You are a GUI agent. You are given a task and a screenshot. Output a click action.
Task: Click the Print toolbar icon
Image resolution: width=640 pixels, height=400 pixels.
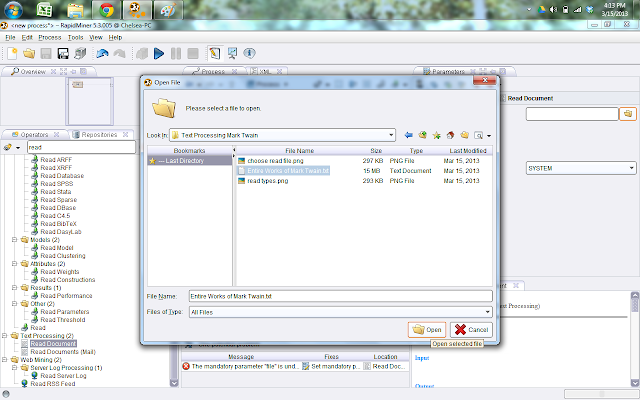[x=80, y=53]
